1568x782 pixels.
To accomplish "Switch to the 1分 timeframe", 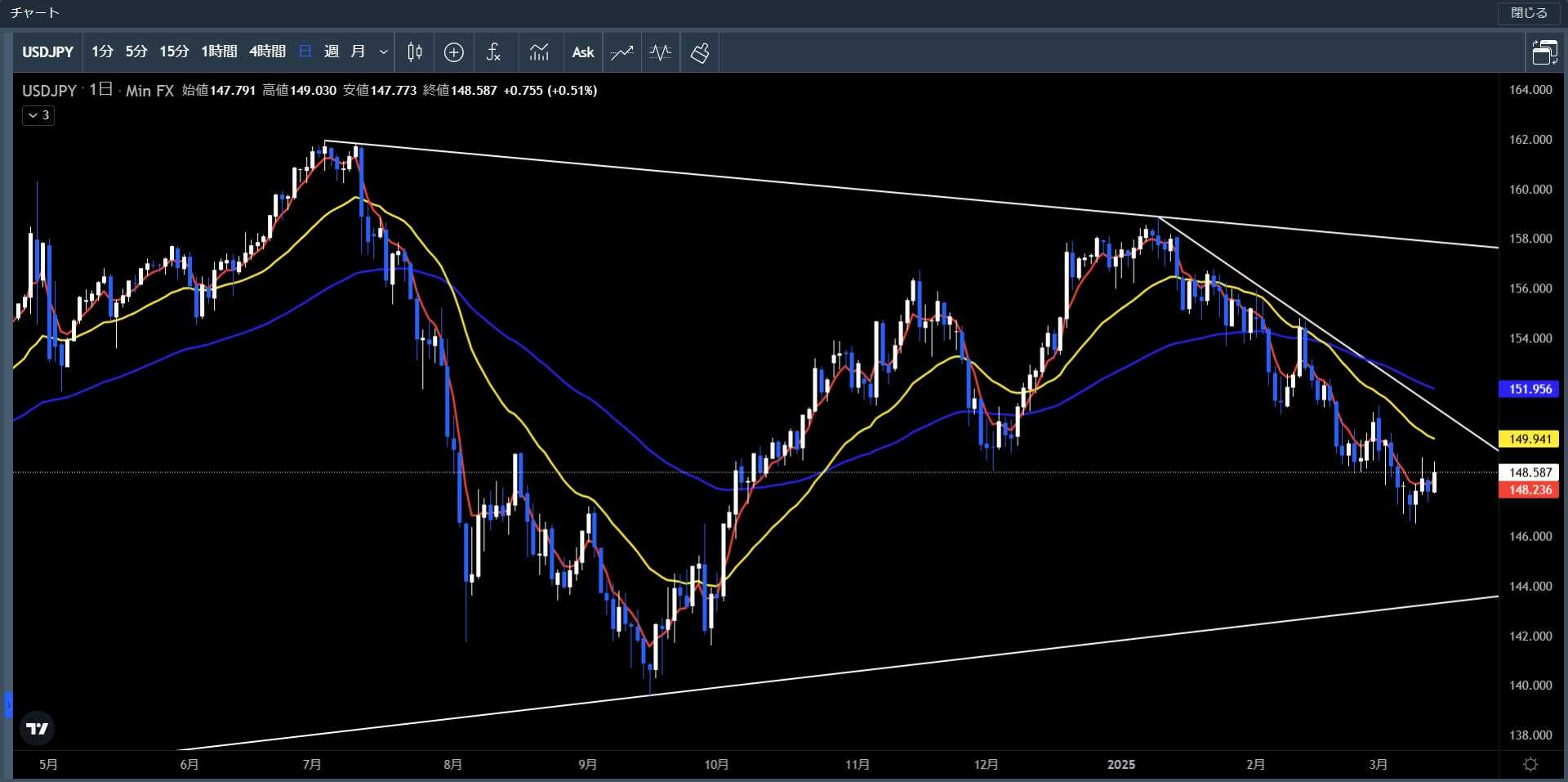I will coord(102,51).
